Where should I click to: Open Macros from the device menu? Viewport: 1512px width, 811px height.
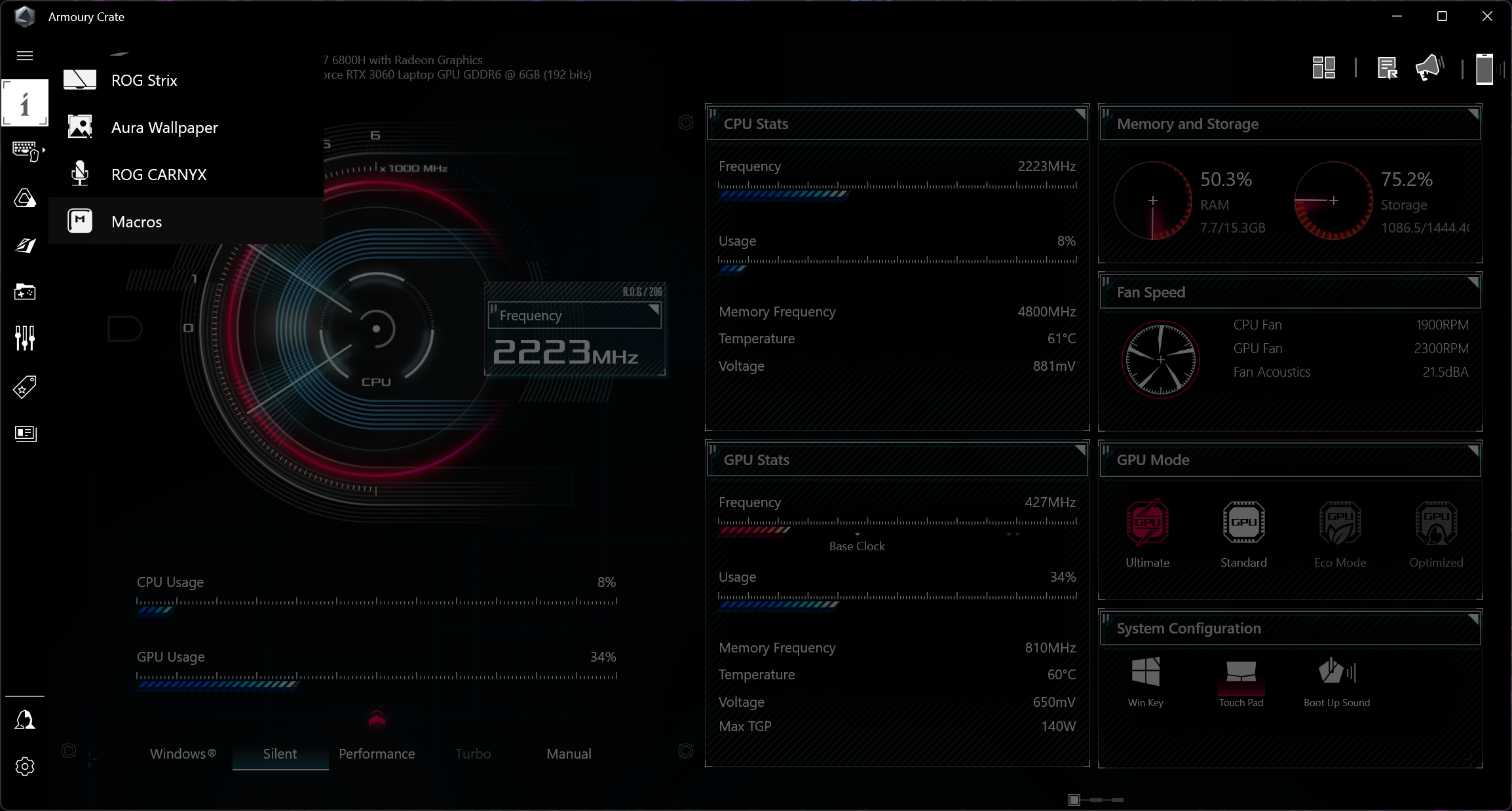[186, 221]
